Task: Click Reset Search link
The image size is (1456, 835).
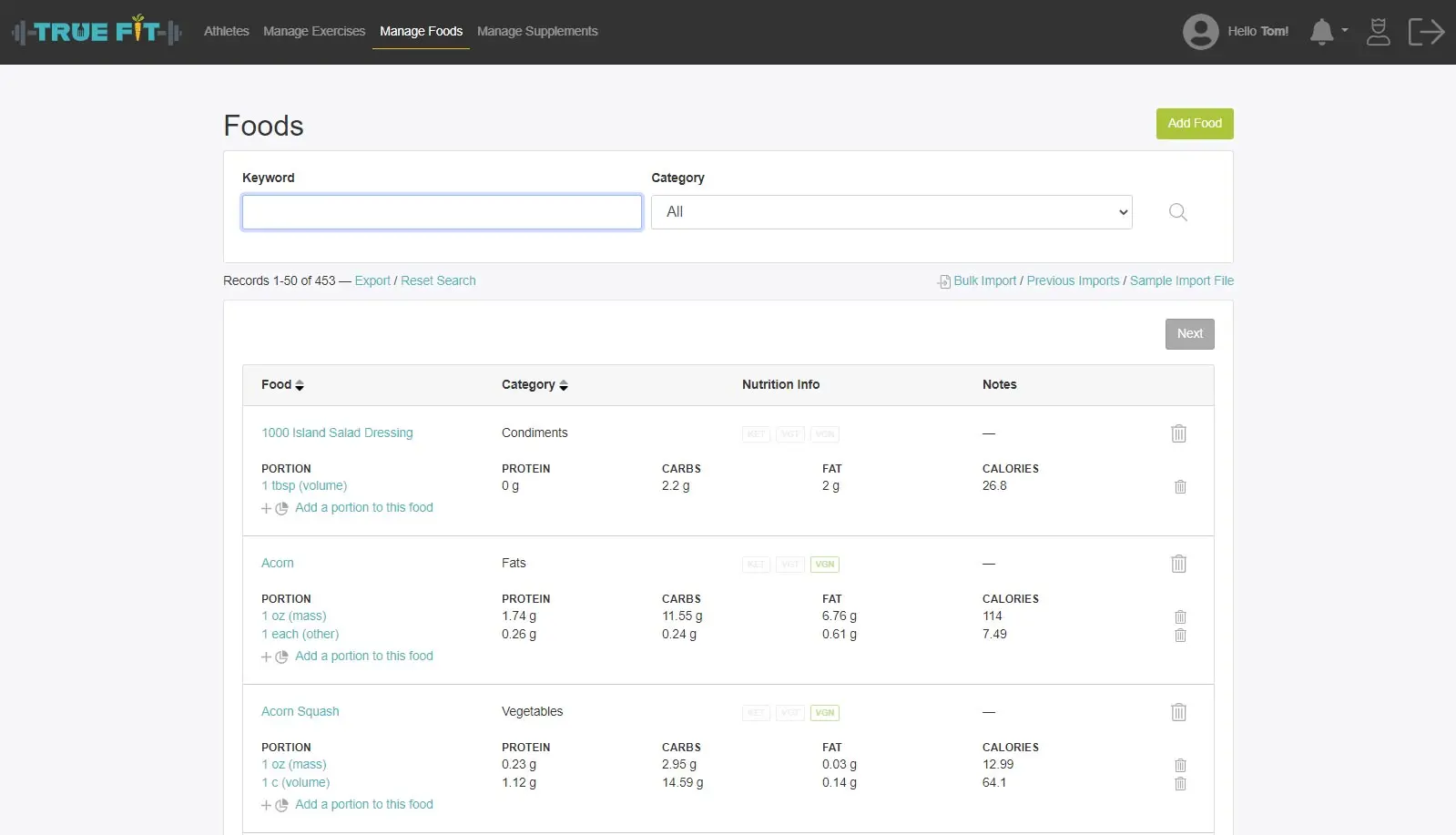Action: coord(438,281)
